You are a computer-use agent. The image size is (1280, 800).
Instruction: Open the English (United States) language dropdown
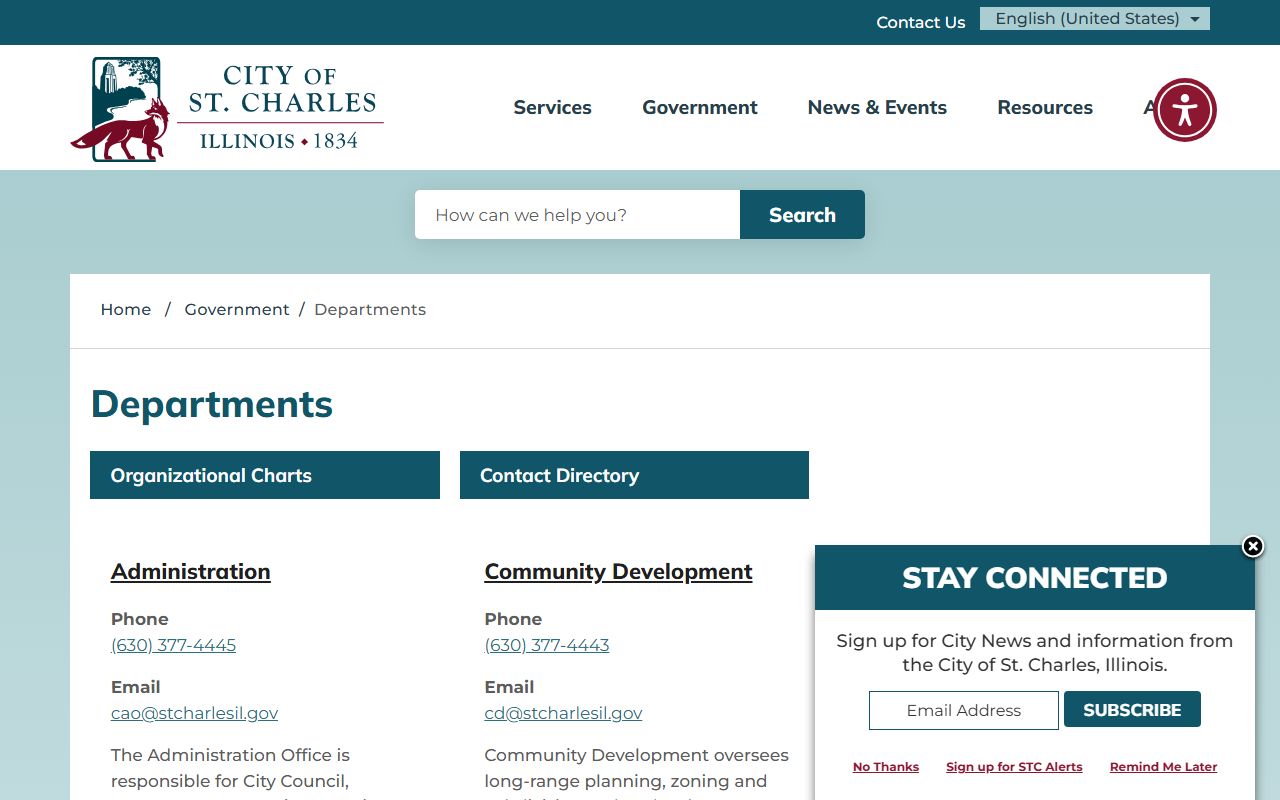(x=1095, y=19)
